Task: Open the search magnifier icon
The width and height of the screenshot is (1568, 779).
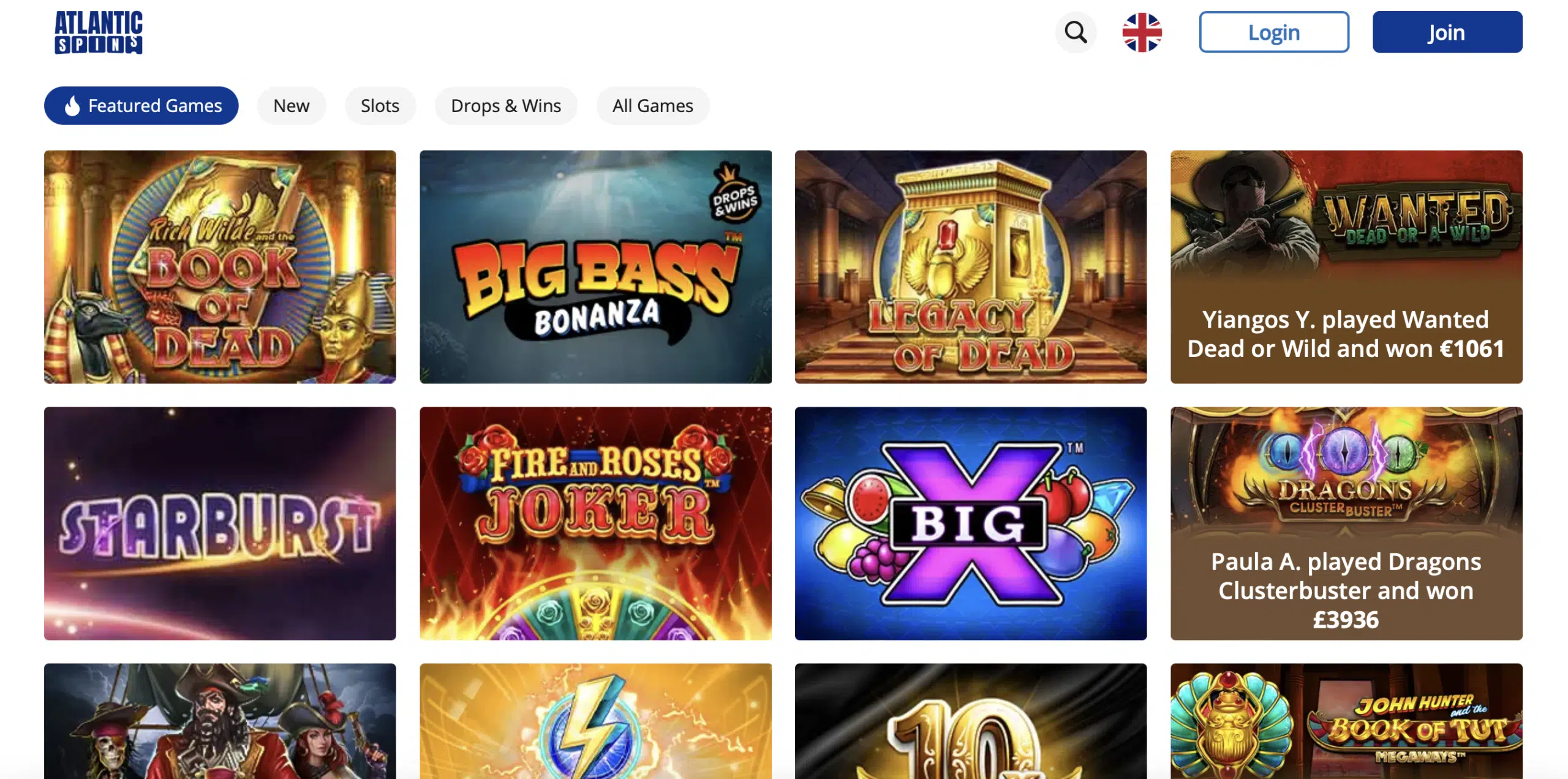Action: click(x=1076, y=32)
